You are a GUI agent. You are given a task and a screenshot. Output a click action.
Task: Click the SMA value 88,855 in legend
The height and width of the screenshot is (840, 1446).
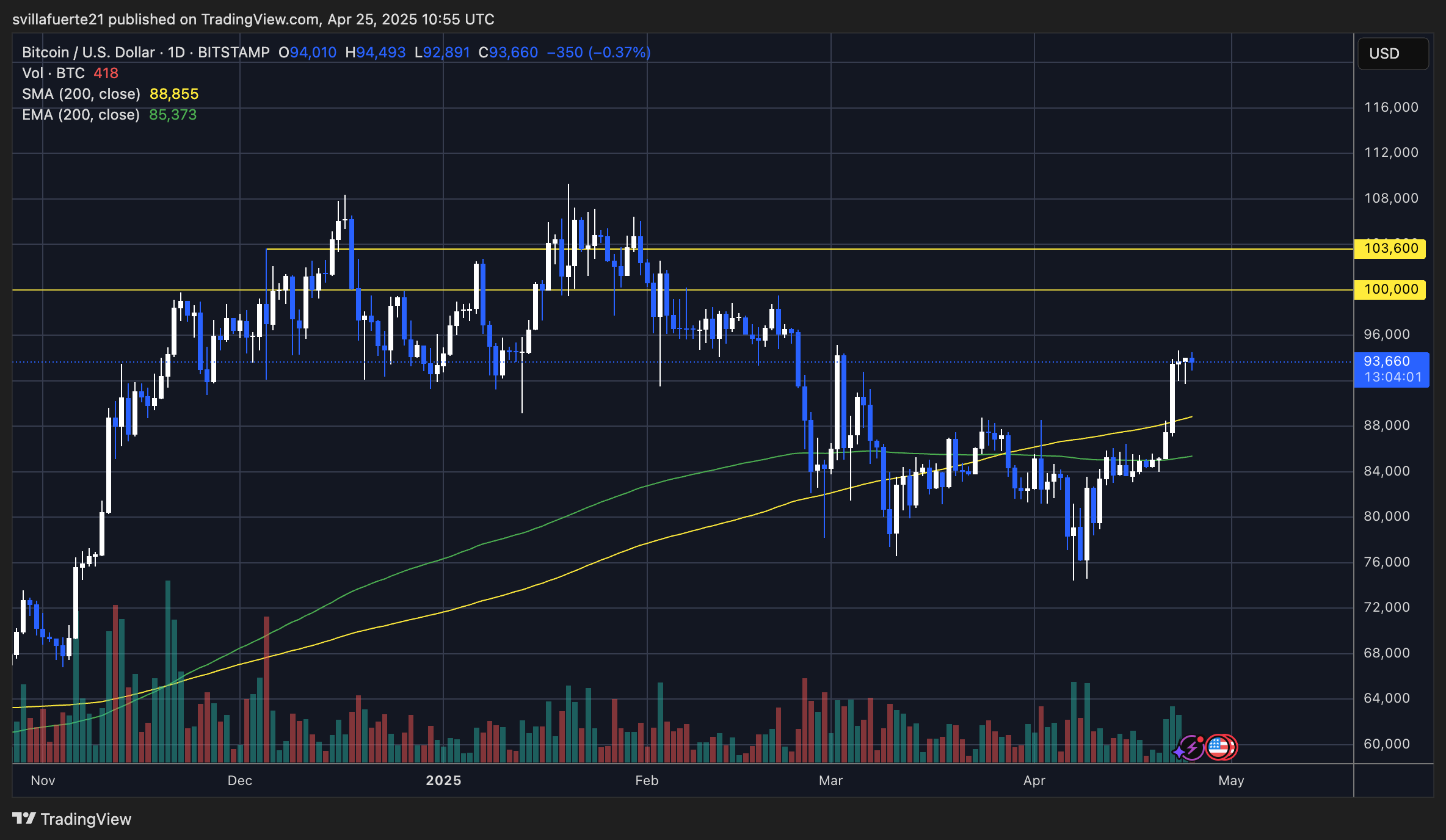(x=174, y=94)
